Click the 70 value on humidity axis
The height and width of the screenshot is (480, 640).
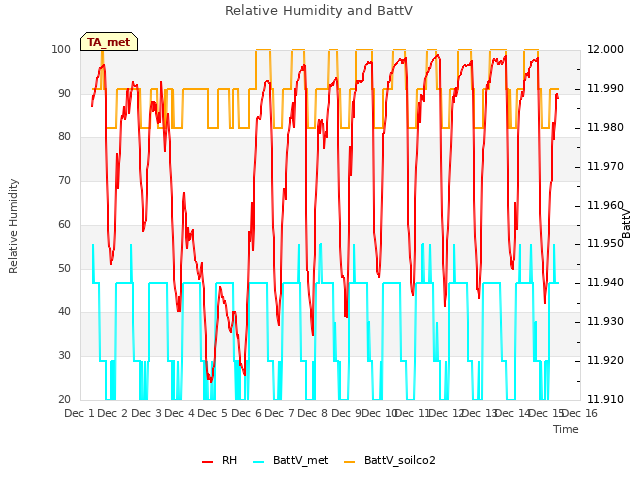[x=64, y=180]
